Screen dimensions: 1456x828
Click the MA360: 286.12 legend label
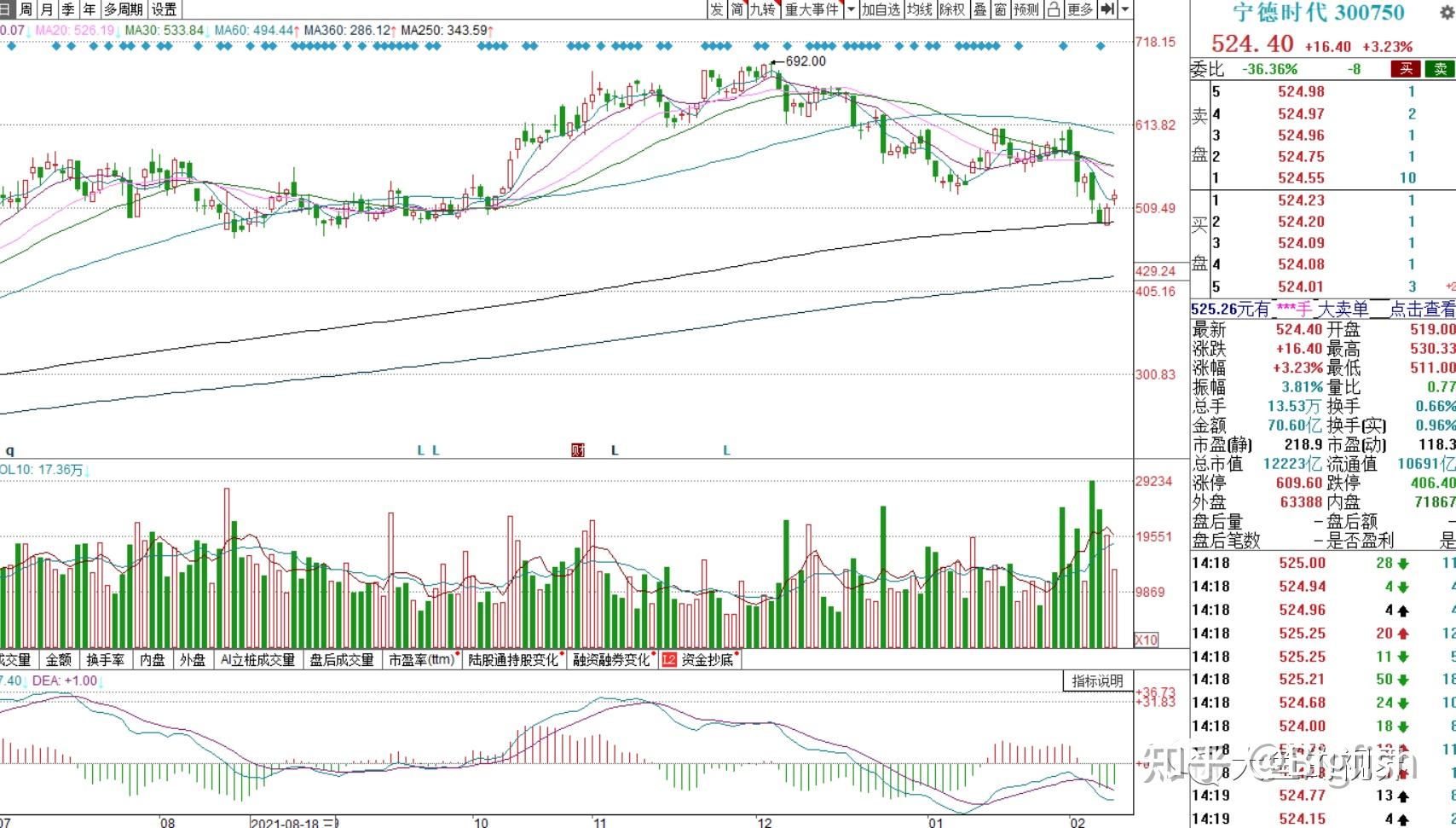point(347,30)
